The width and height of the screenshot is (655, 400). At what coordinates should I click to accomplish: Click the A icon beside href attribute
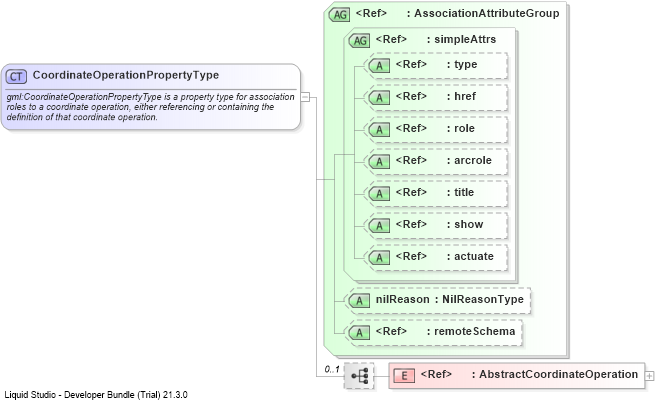pos(379,98)
